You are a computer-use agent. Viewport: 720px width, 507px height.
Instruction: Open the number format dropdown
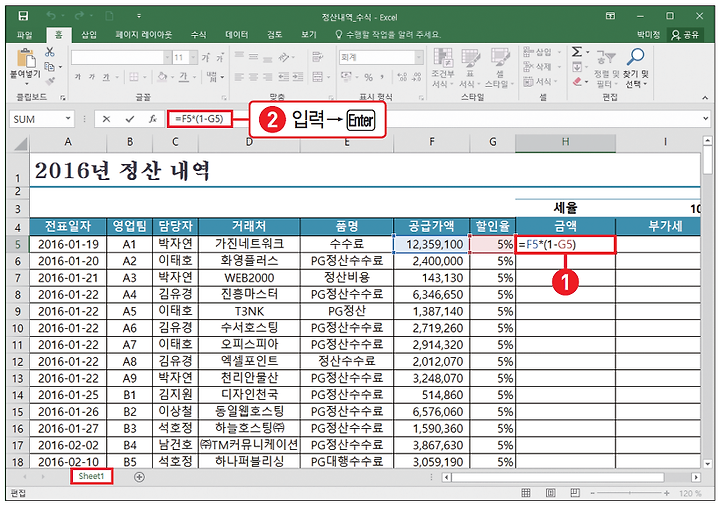click(x=418, y=57)
